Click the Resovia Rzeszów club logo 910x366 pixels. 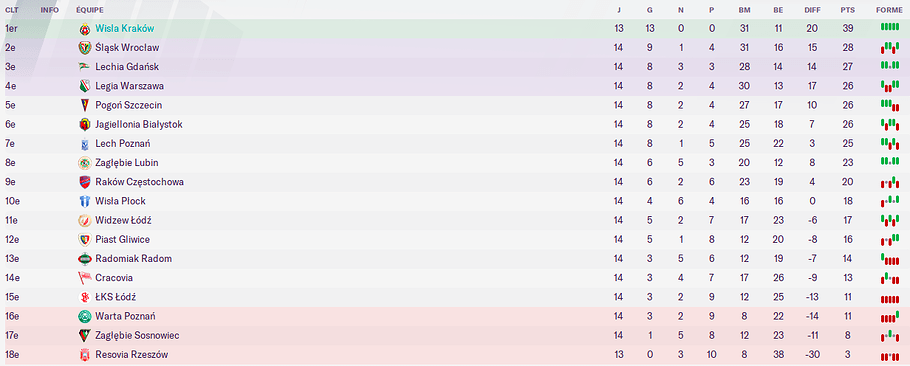(x=85, y=354)
